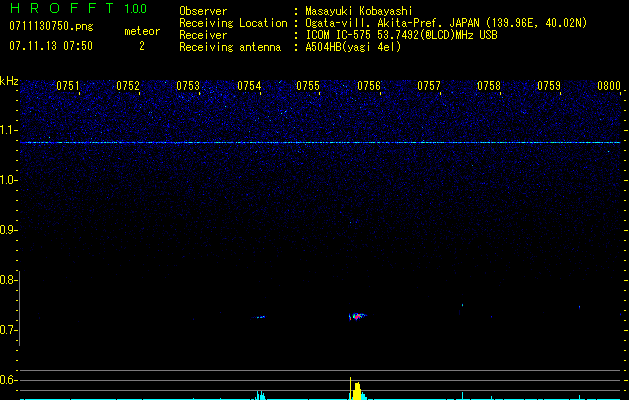The image size is (629, 400).
Task: Click the 0756 time axis label
Action: click(369, 86)
